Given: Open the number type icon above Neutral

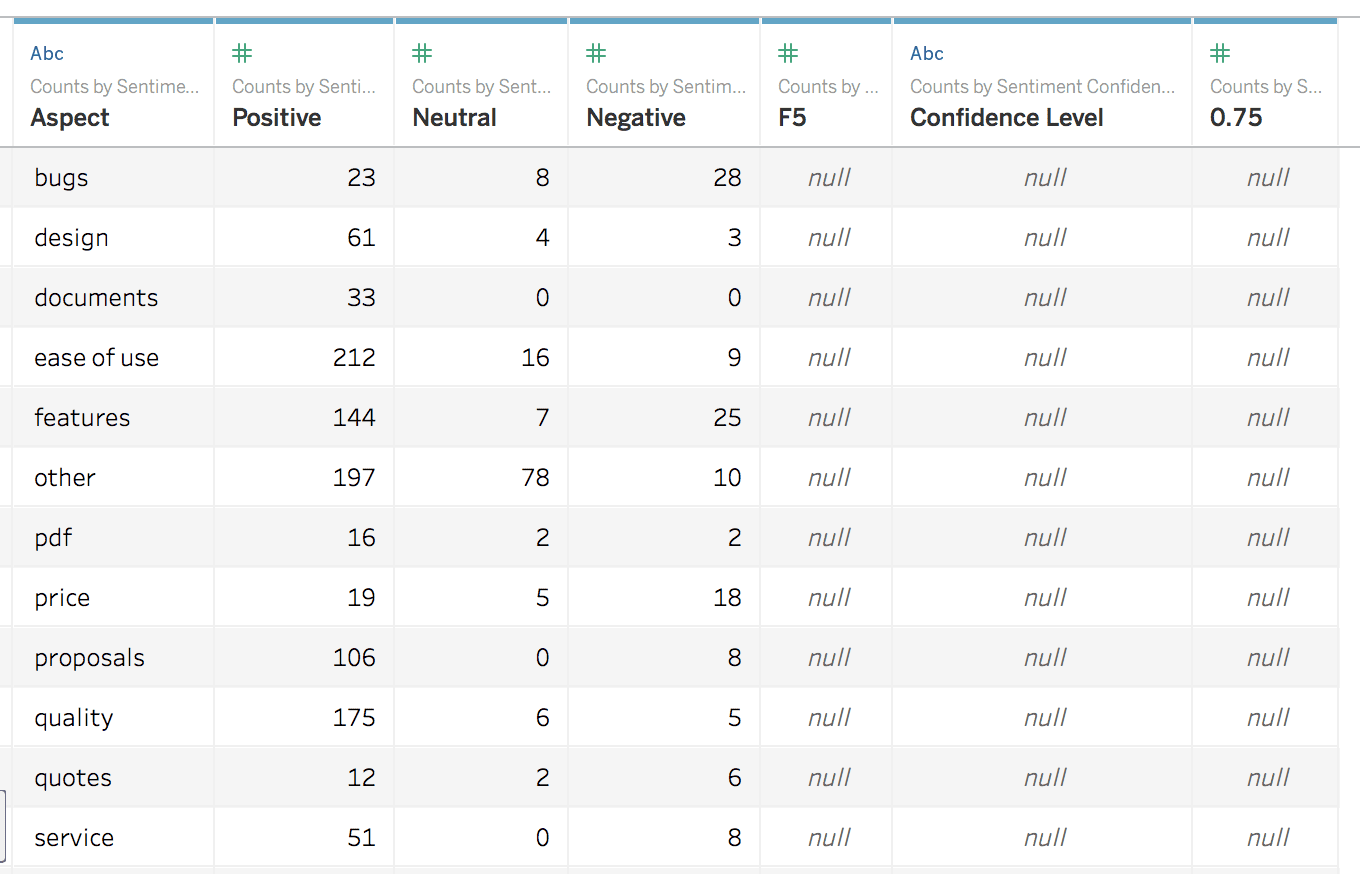Looking at the screenshot, I should coord(422,54).
